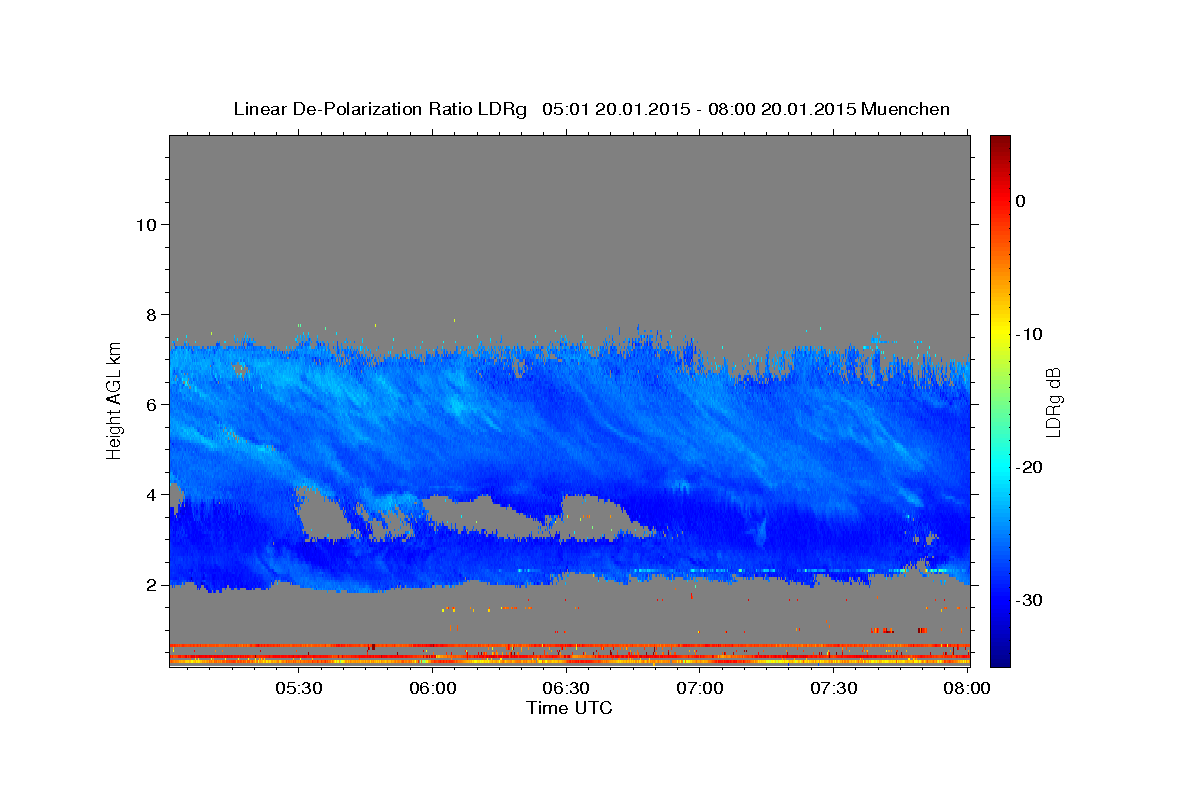Click the 06:30 time tick label
The image size is (1200, 800).
point(566,688)
